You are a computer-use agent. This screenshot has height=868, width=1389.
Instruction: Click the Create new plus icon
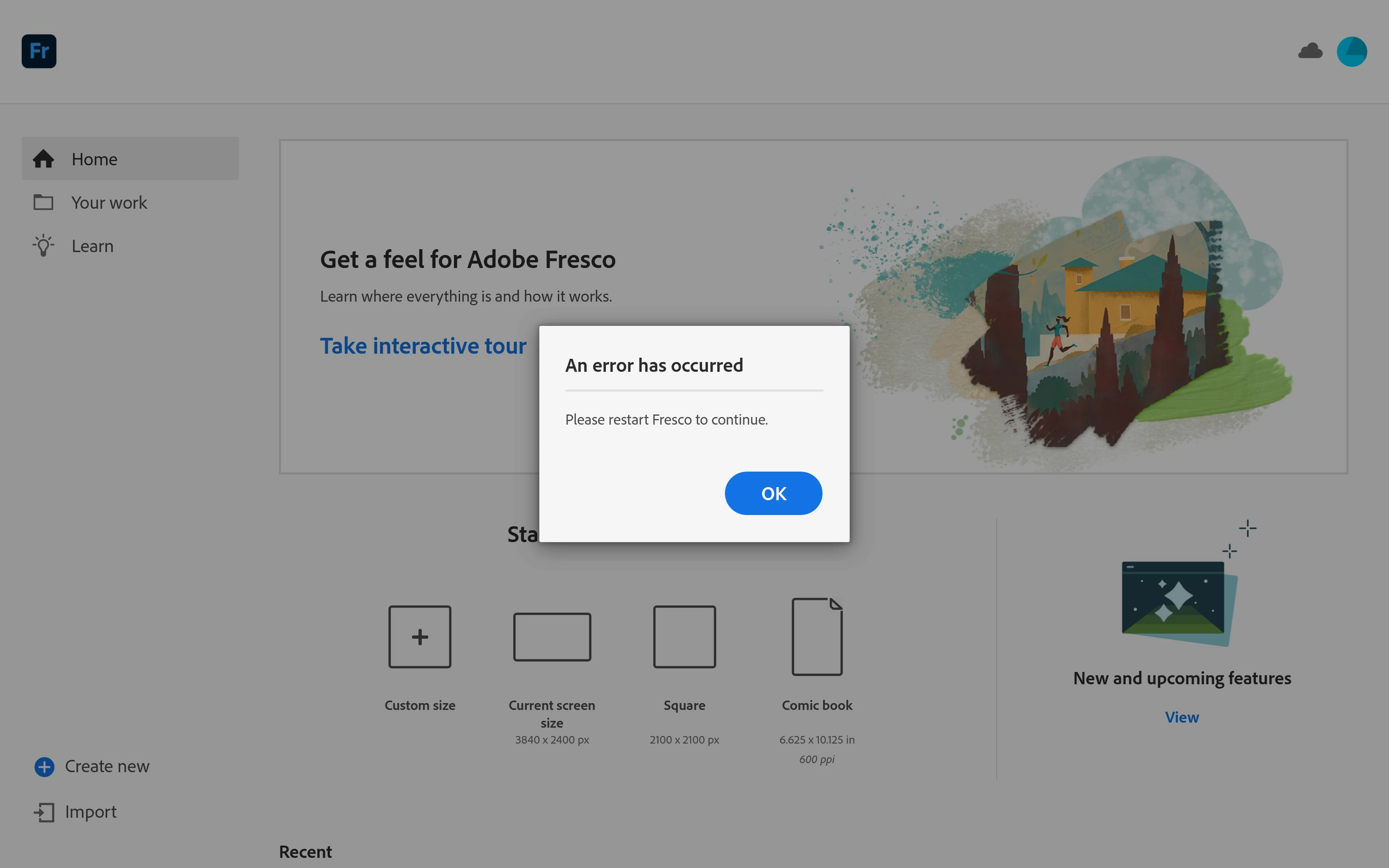[44, 766]
